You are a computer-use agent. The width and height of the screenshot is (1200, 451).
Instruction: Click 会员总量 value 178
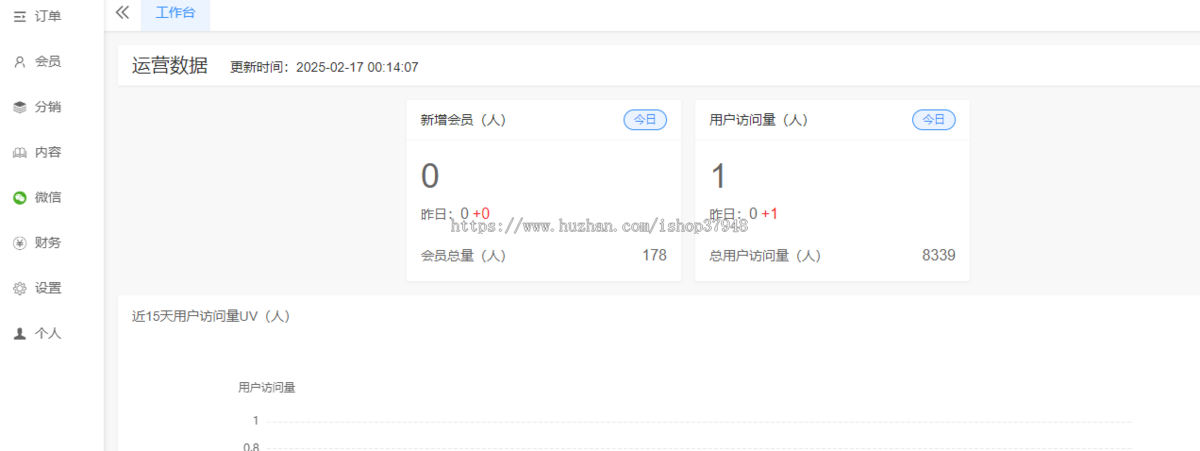point(654,255)
